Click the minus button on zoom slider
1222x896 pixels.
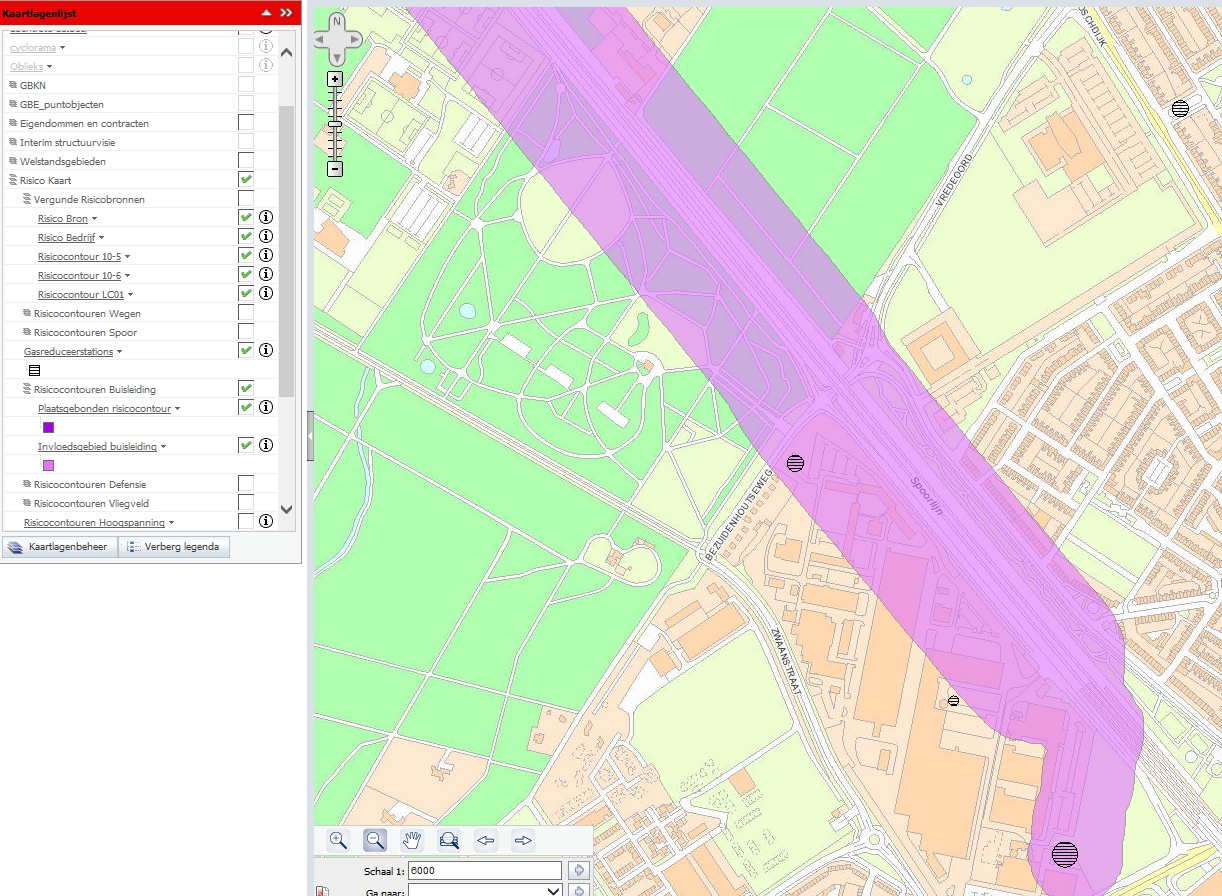point(335,169)
